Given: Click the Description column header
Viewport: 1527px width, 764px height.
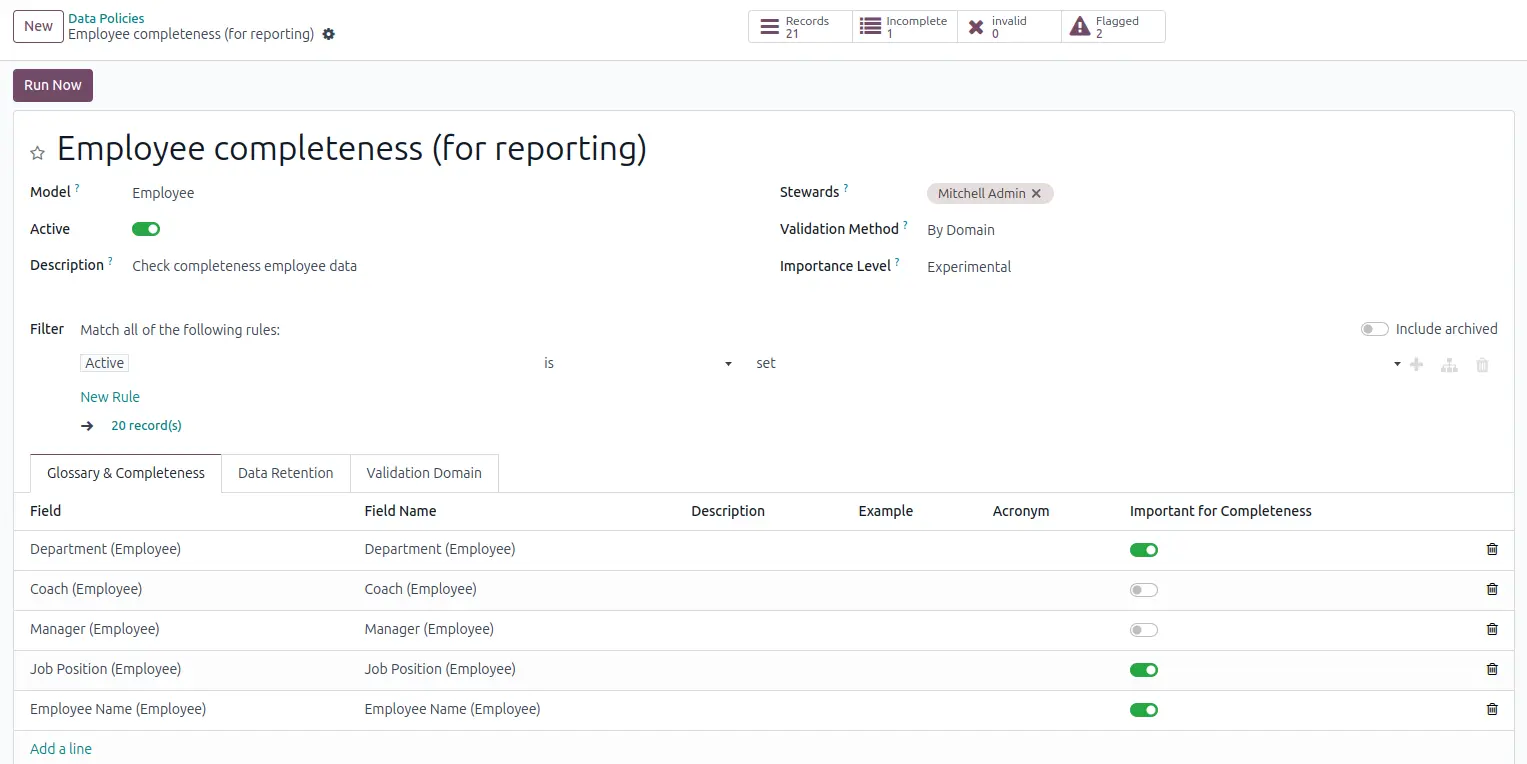Looking at the screenshot, I should coord(728,511).
